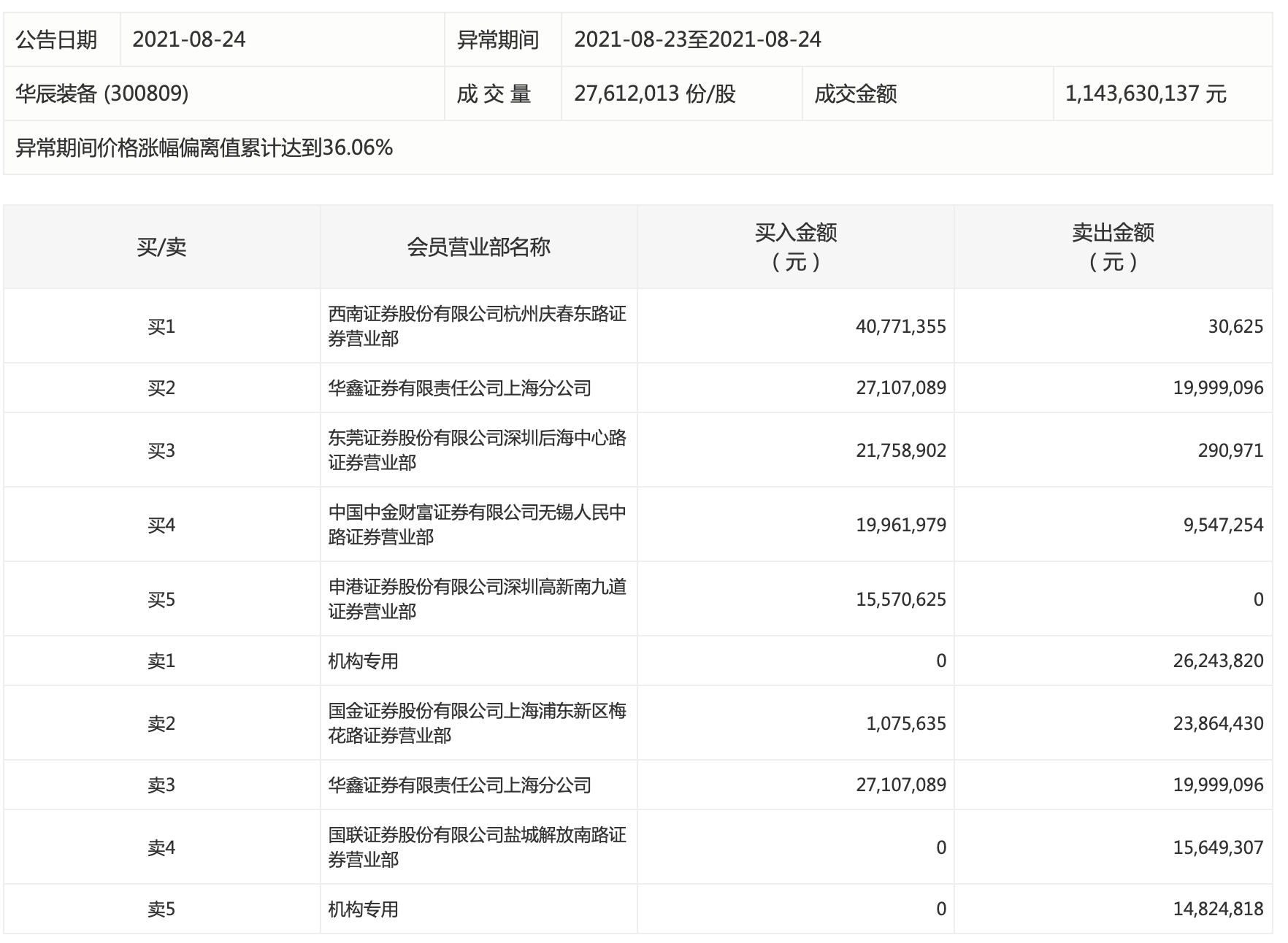Select the 36.06% deviation description line
1288x943 pixels.
coord(204,148)
